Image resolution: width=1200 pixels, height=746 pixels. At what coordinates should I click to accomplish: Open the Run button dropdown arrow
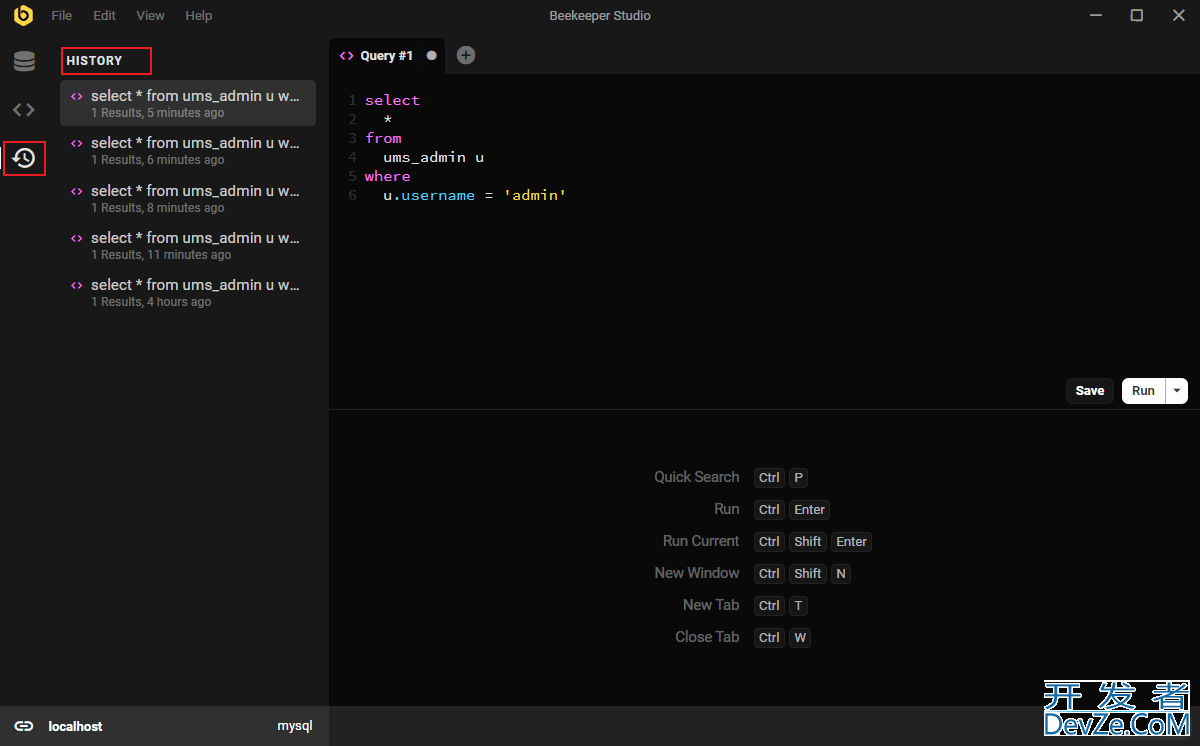(x=1177, y=391)
